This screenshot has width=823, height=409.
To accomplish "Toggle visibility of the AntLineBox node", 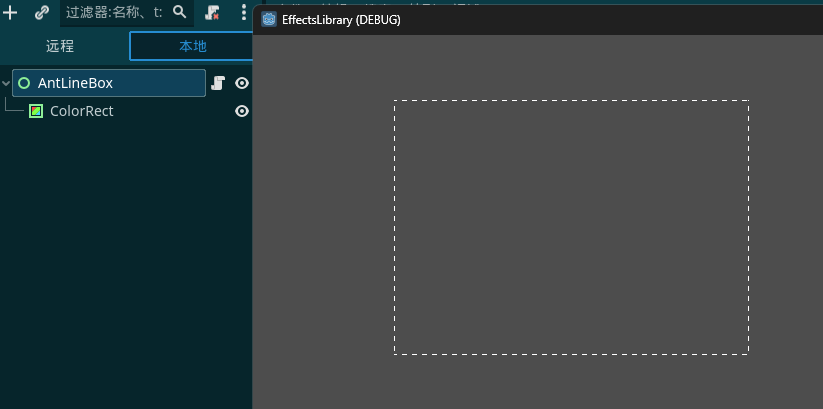I will click(x=241, y=83).
